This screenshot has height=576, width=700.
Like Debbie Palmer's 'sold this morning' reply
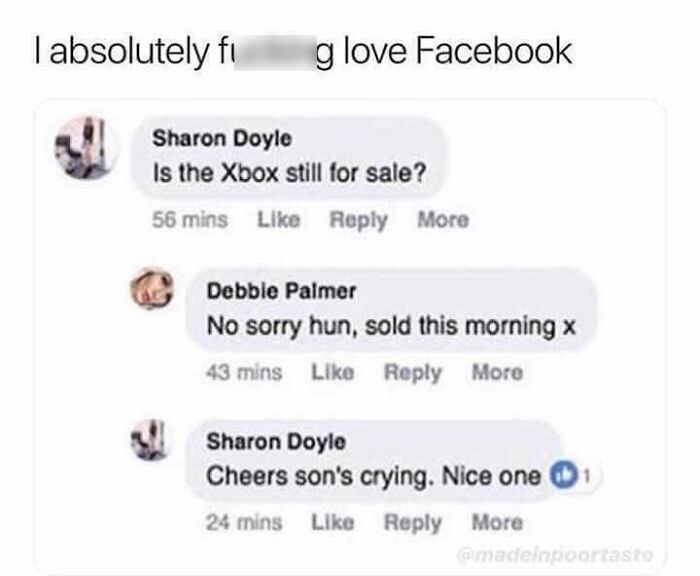point(333,372)
